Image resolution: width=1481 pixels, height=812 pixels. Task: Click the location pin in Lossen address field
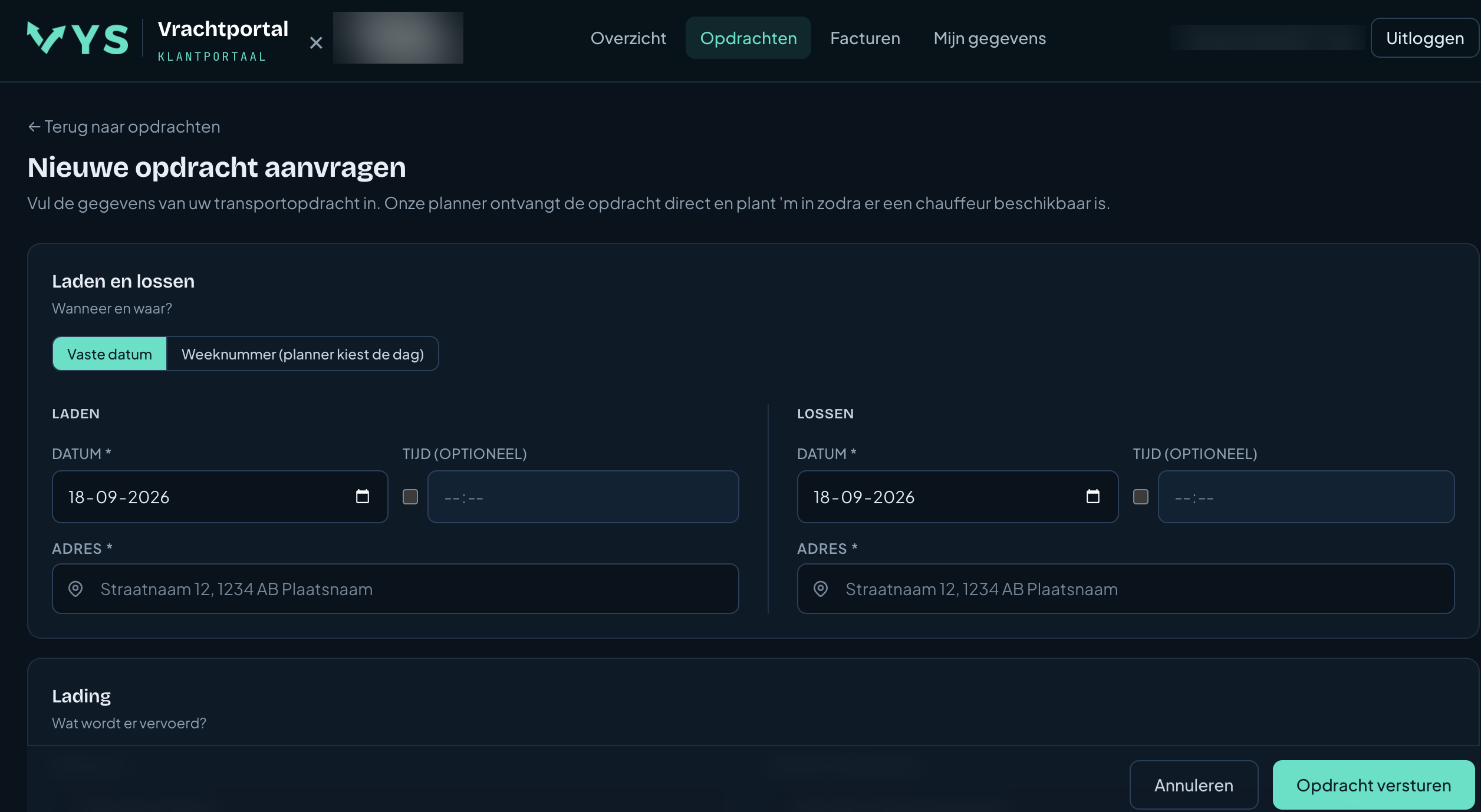[x=821, y=589]
